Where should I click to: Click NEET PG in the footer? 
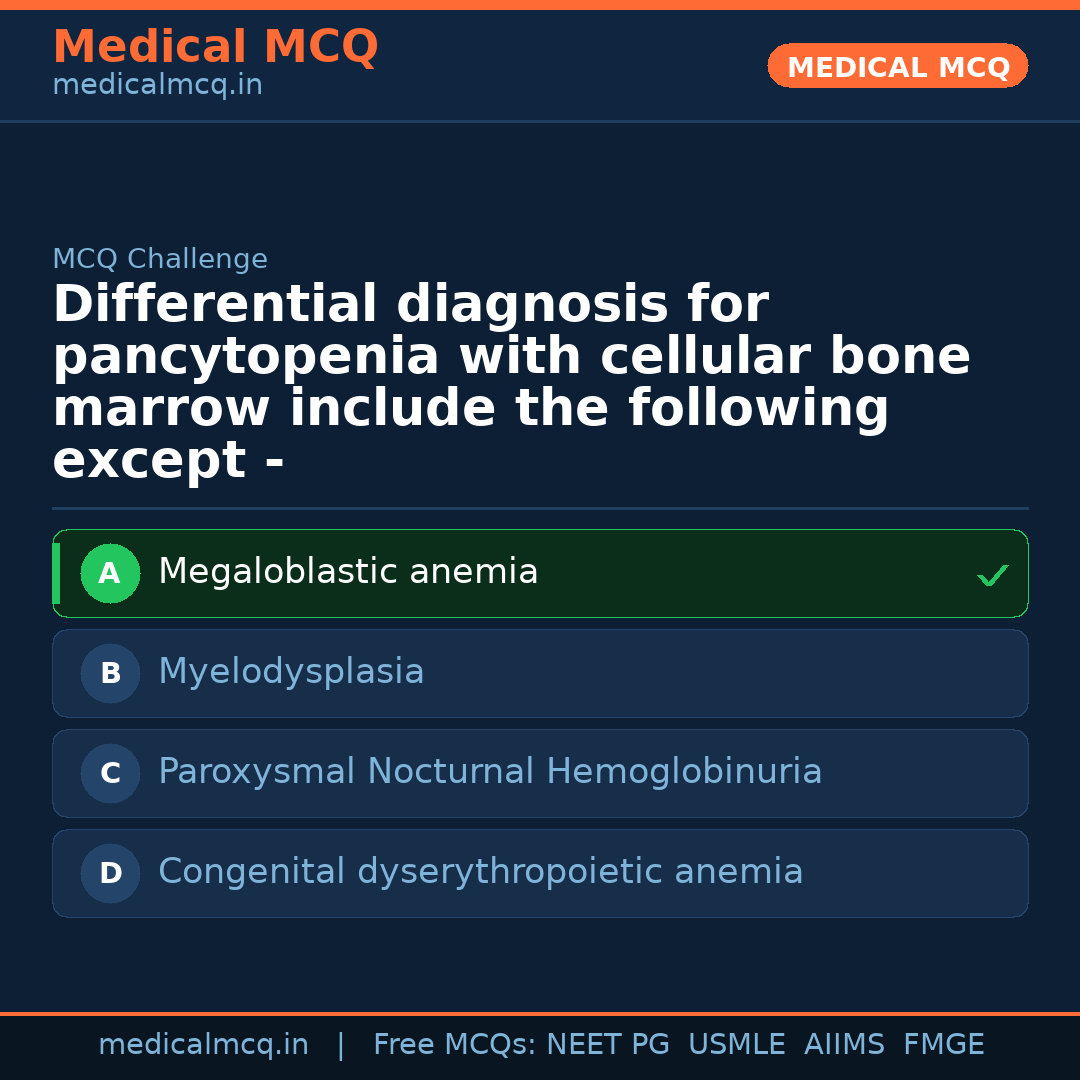point(608,1045)
